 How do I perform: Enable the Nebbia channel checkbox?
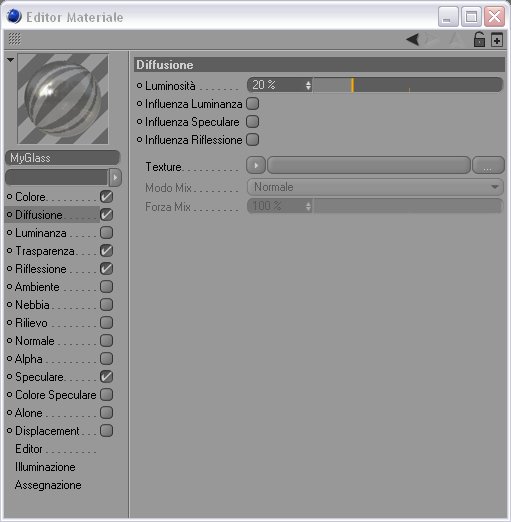pos(107,305)
